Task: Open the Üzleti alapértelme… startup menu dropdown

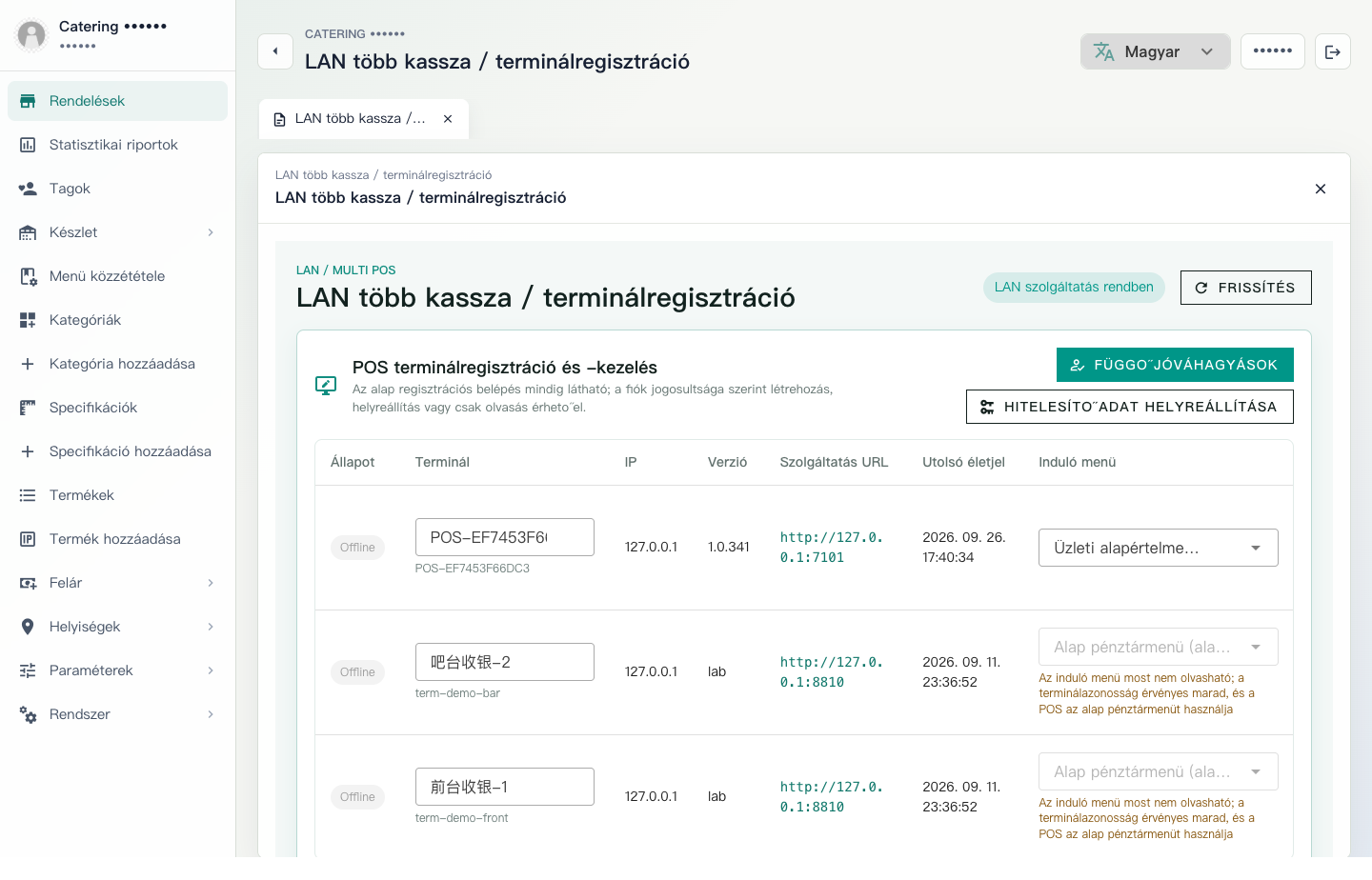Action: (1159, 548)
